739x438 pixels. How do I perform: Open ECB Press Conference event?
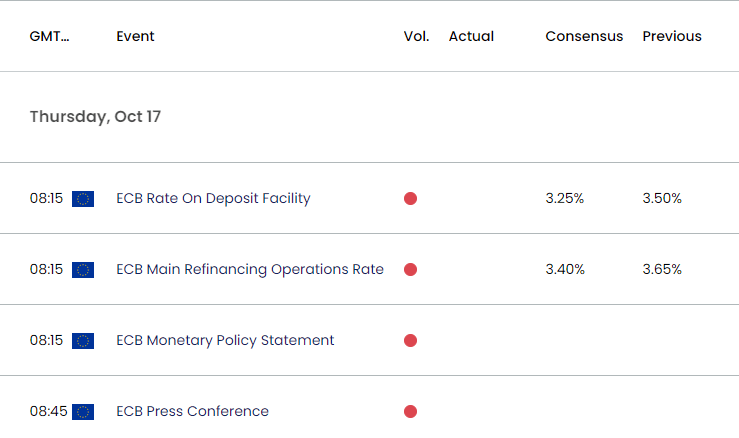coord(192,412)
